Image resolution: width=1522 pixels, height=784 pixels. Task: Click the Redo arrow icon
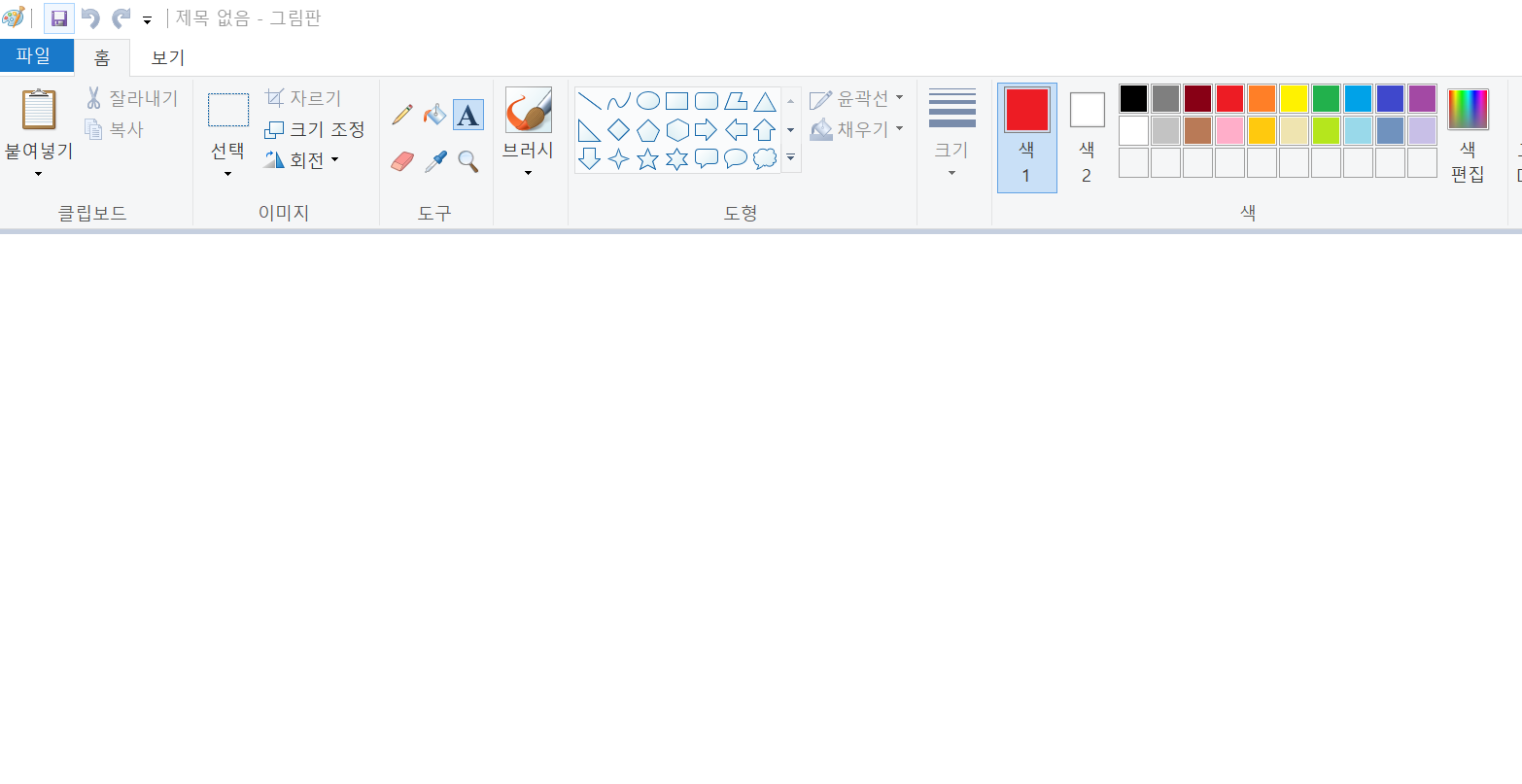(121, 18)
